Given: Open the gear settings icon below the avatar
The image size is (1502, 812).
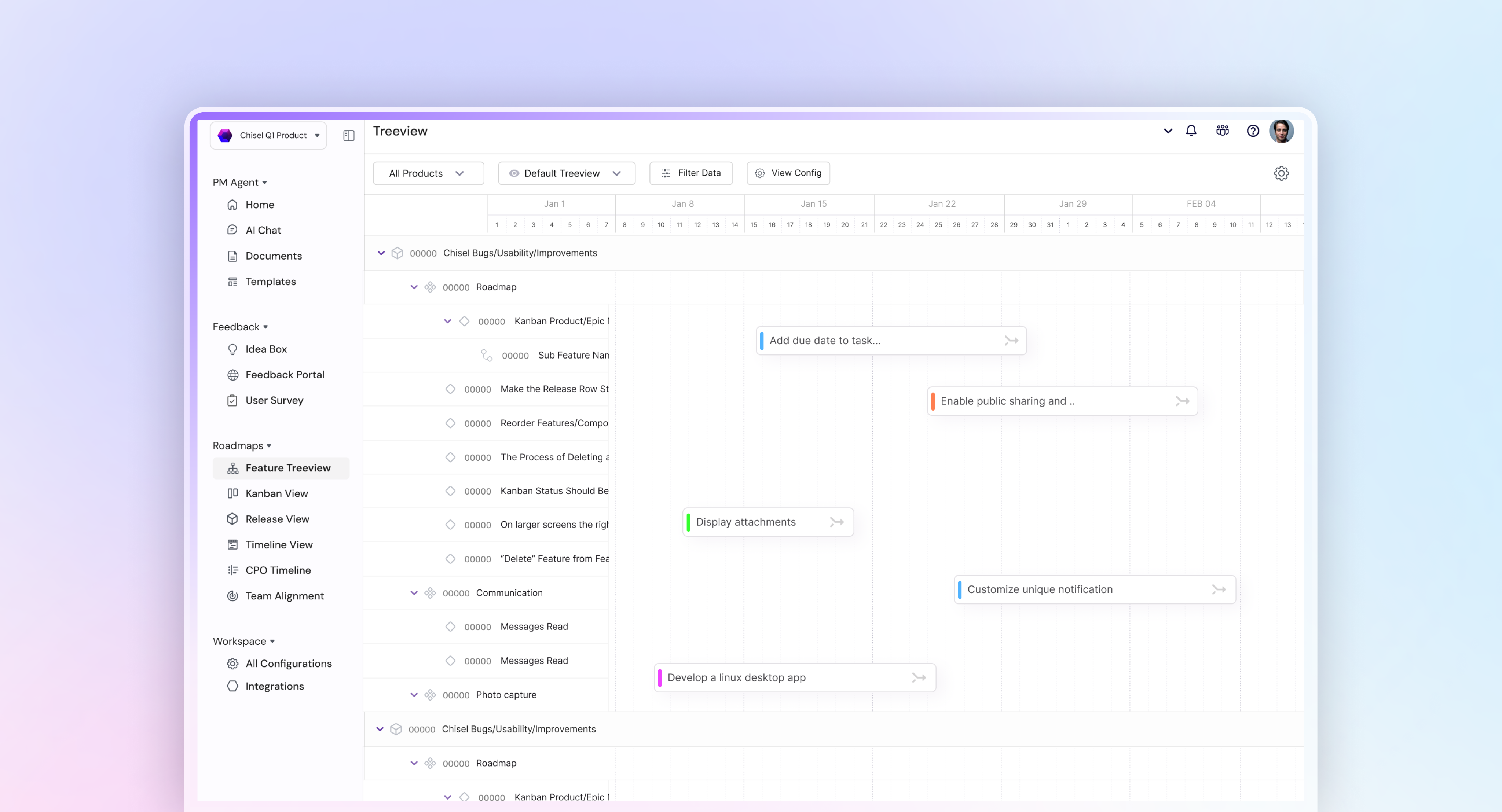Looking at the screenshot, I should pyautogui.click(x=1281, y=173).
